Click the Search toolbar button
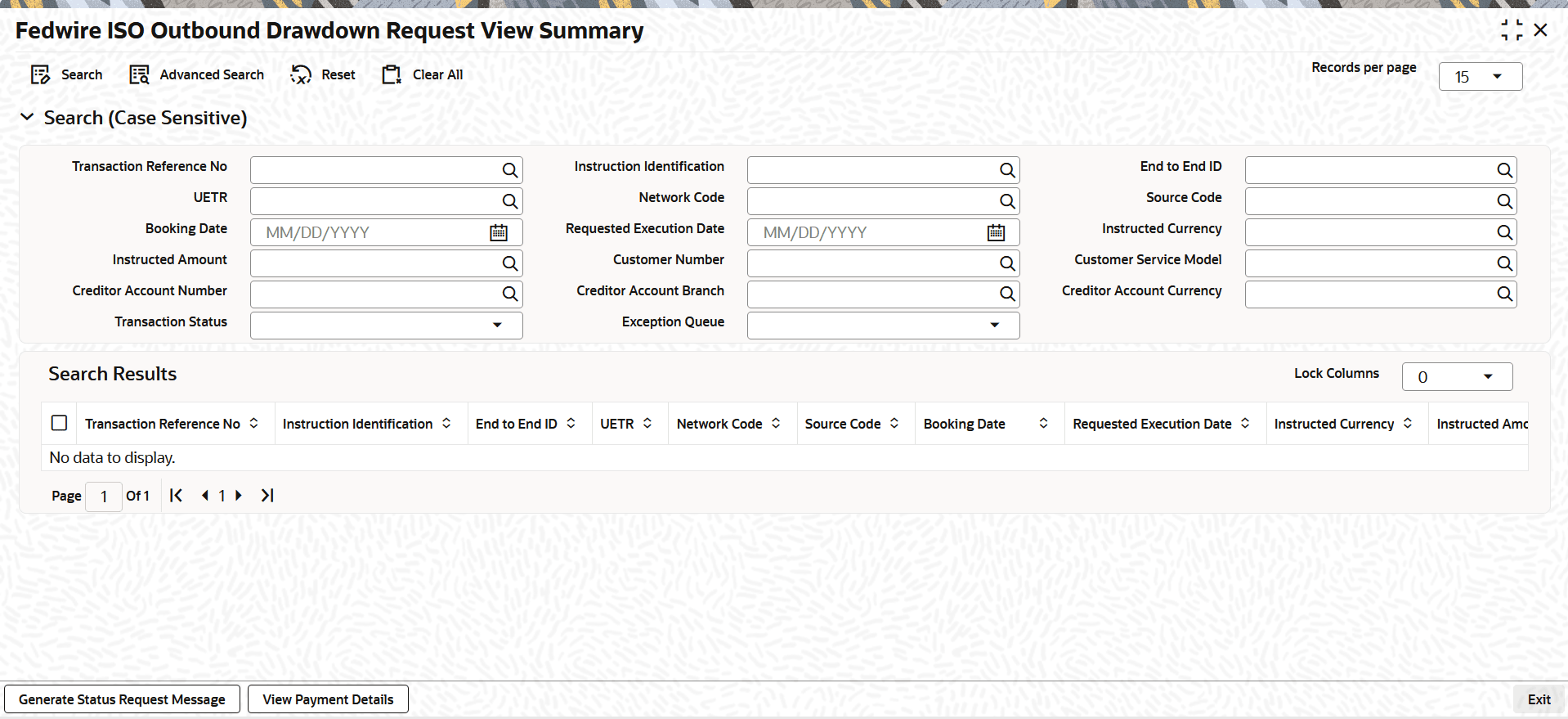 coord(67,74)
